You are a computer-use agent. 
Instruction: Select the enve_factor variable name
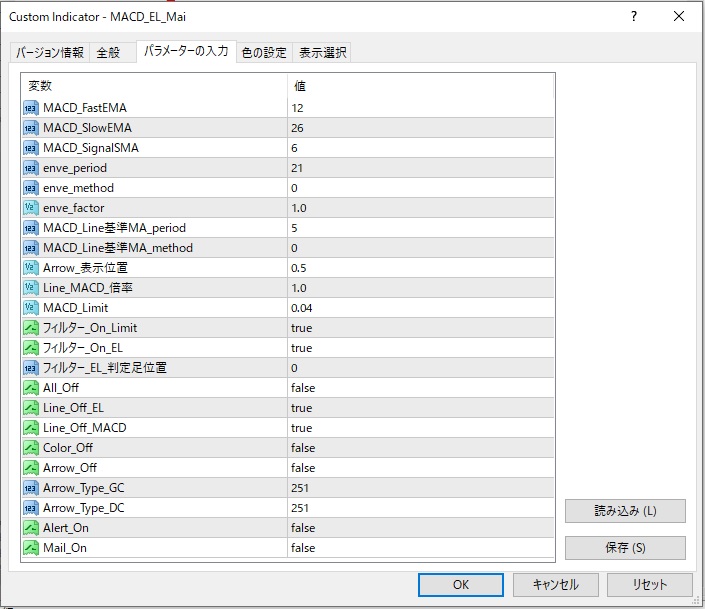click(74, 208)
